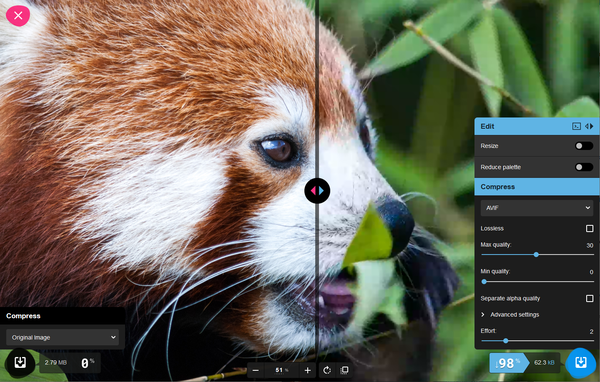This screenshot has height=382, width=600.
Task: Click the 98% size reduction badge
Action: 508,363
